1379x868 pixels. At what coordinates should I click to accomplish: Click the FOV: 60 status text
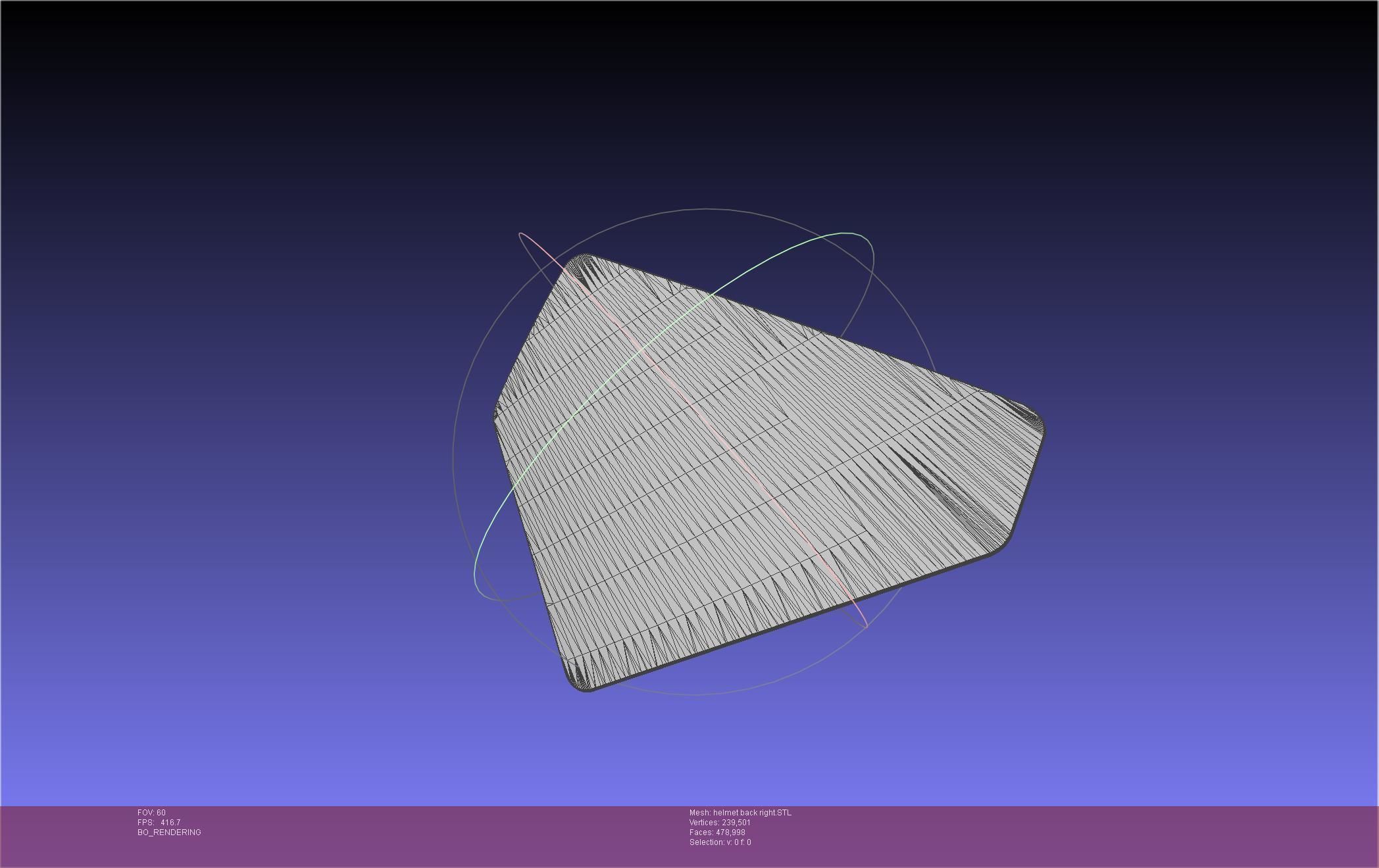151,813
